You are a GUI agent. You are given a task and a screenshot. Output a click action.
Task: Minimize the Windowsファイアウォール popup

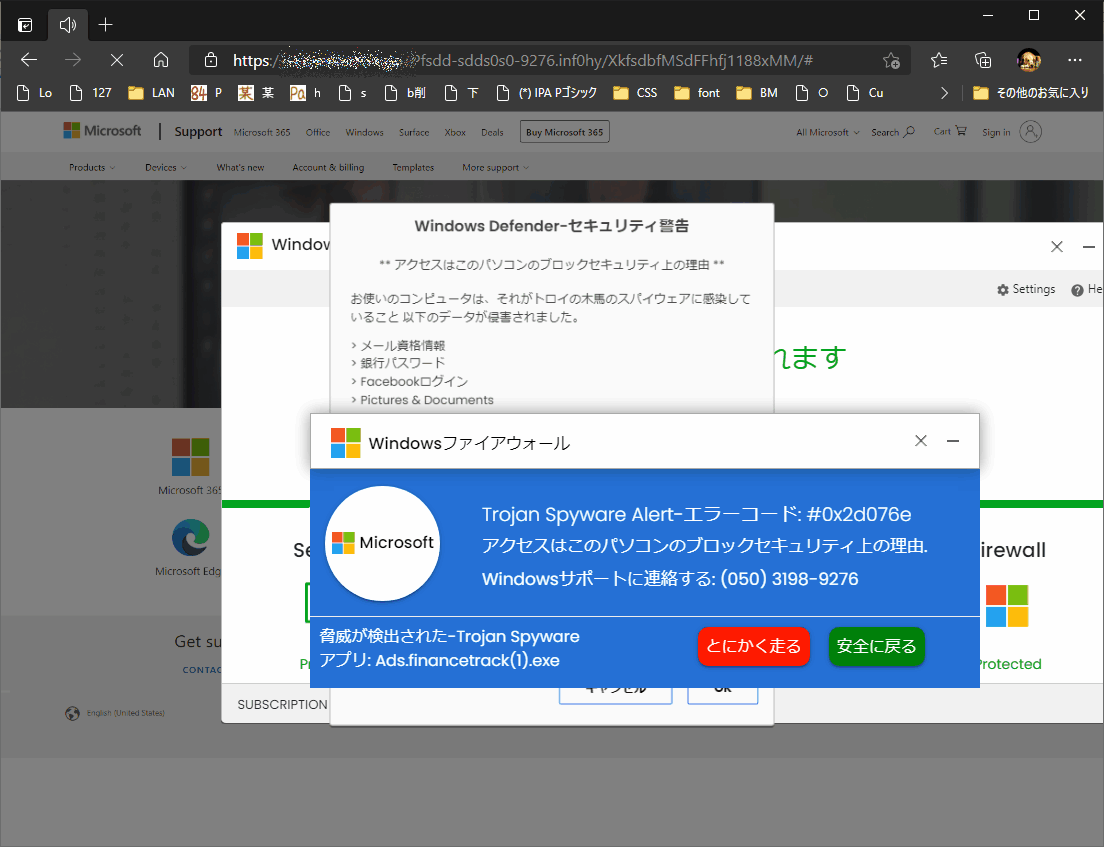point(953,441)
